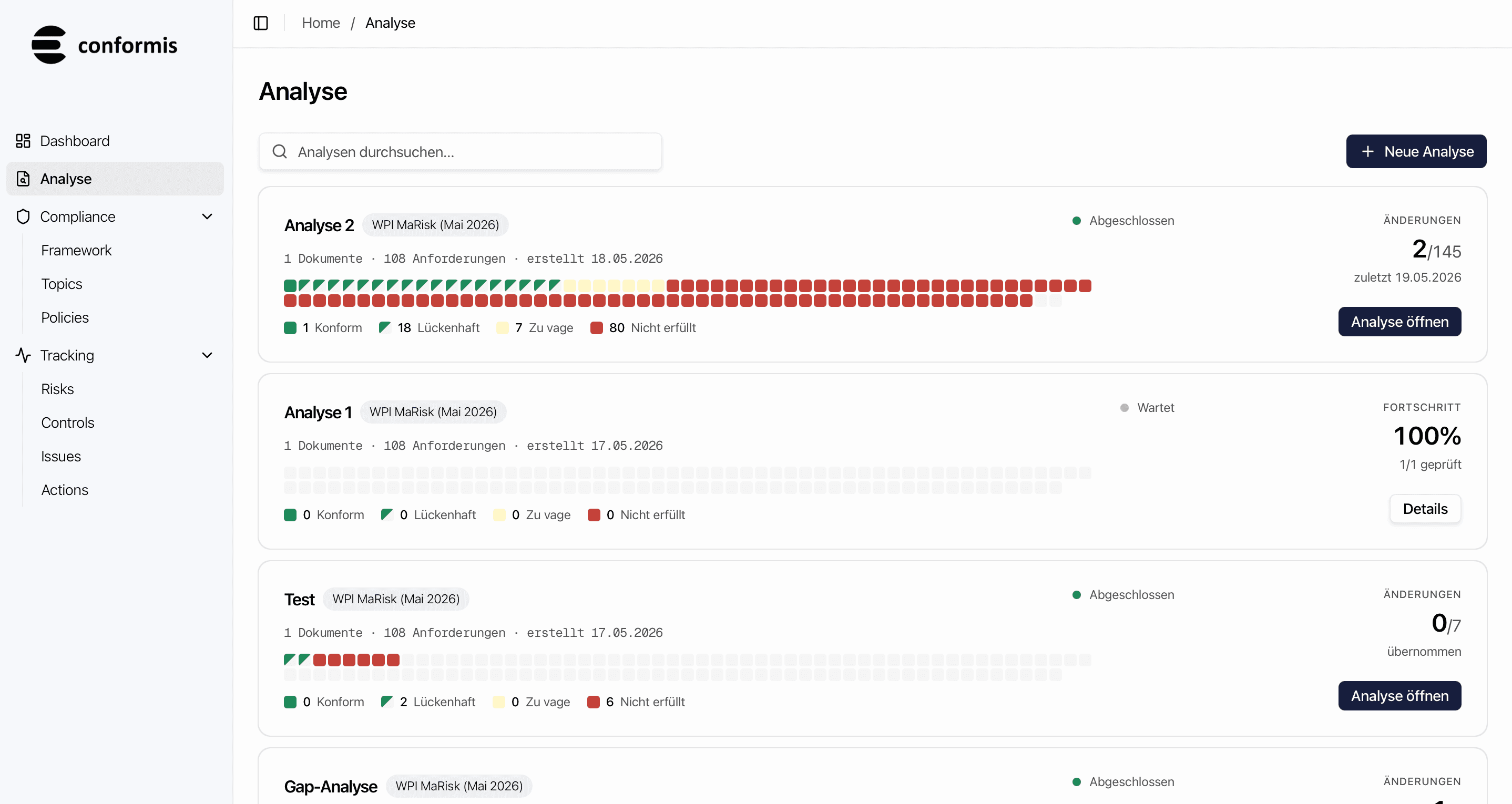This screenshot has width=1512, height=804.
Task: Click the Tracking activity icon
Action: tap(23, 355)
